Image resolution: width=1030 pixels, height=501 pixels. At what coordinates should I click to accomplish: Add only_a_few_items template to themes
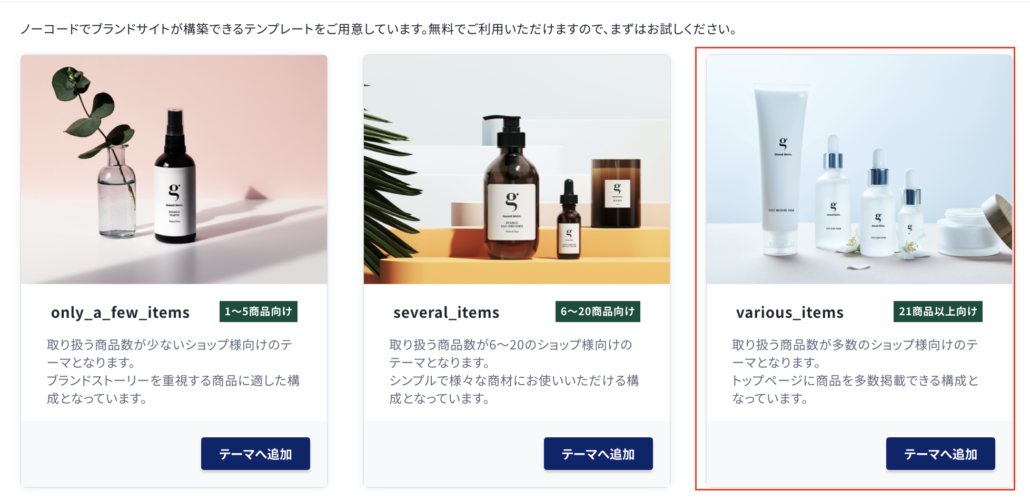coord(255,454)
